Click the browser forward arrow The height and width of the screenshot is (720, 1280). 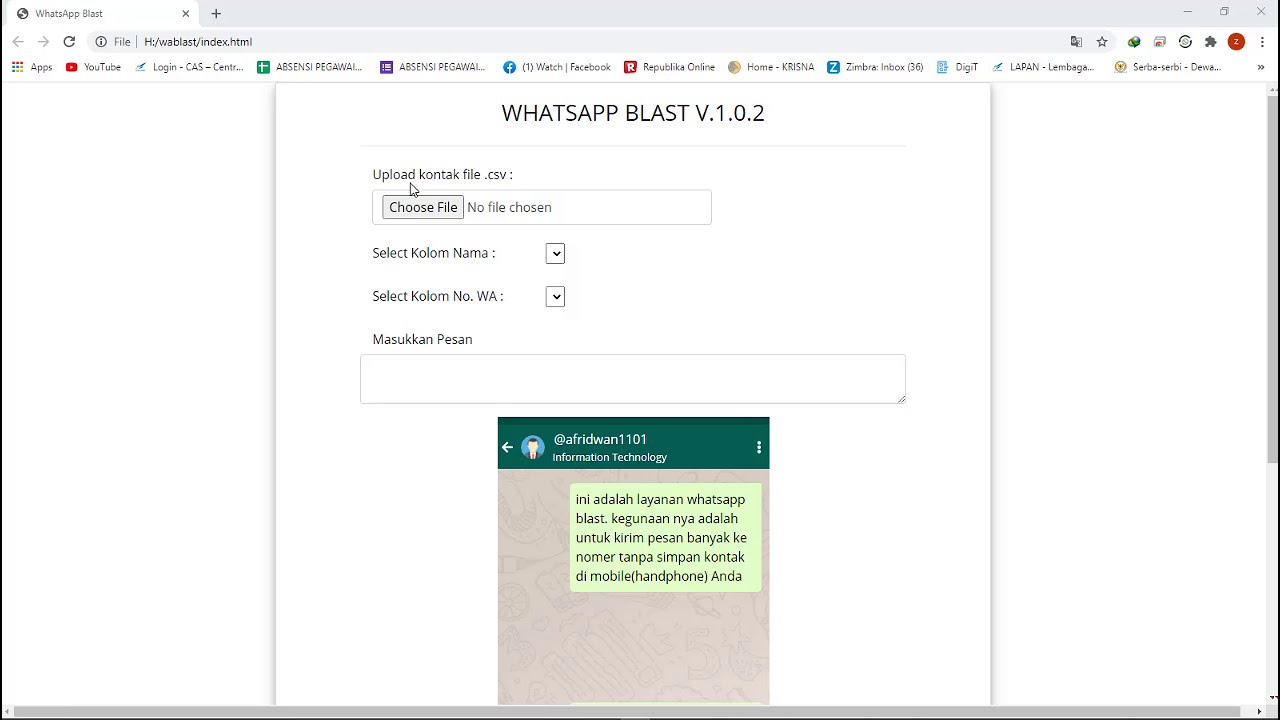43,42
